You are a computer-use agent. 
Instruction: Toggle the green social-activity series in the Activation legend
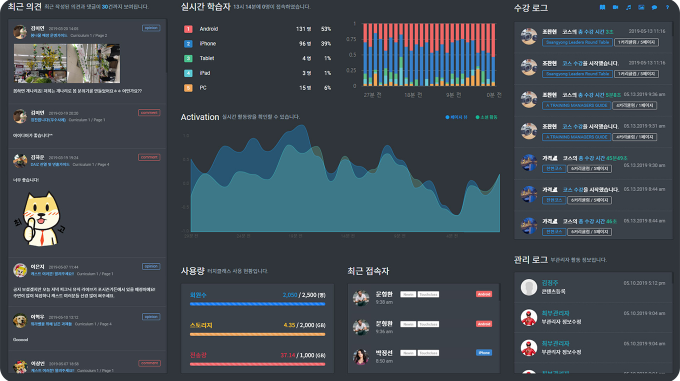click(487, 117)
